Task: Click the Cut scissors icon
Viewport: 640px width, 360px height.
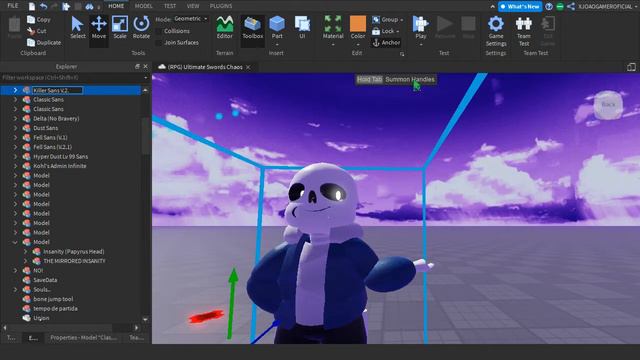Action: pyautogui.click(x=31, y=31)
